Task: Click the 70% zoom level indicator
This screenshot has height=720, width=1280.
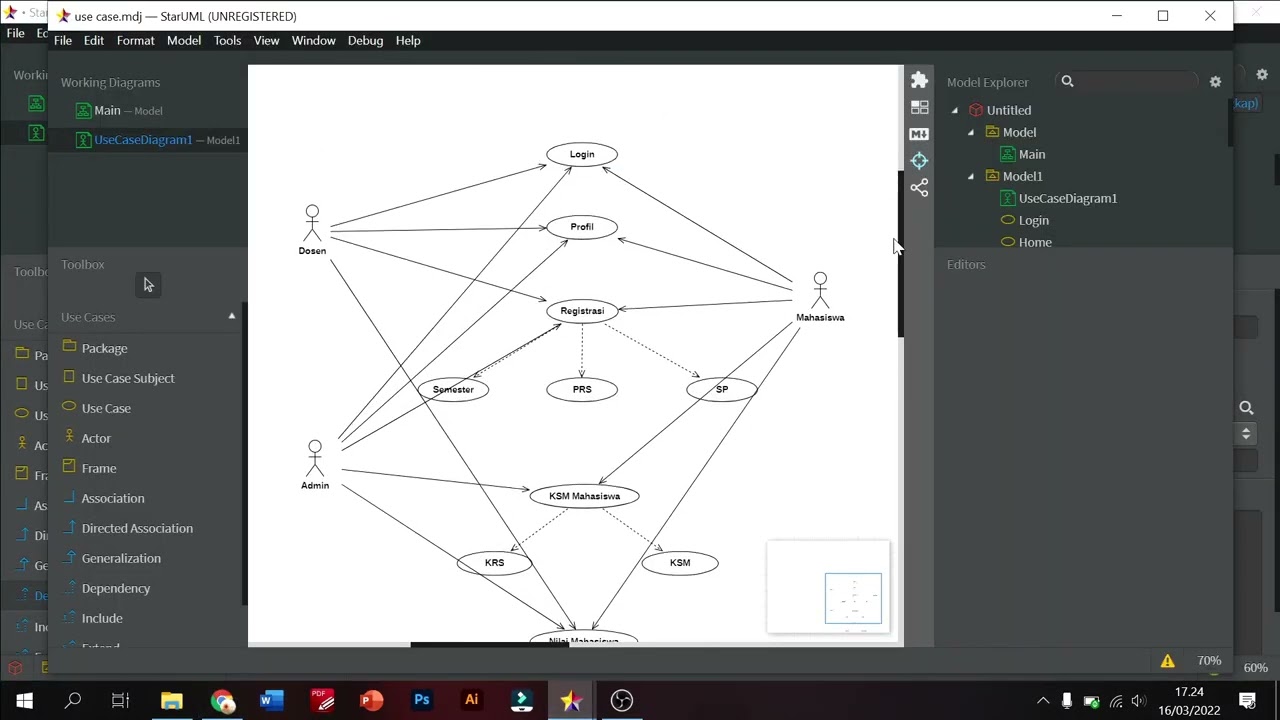Action: tap(1209, 661)
